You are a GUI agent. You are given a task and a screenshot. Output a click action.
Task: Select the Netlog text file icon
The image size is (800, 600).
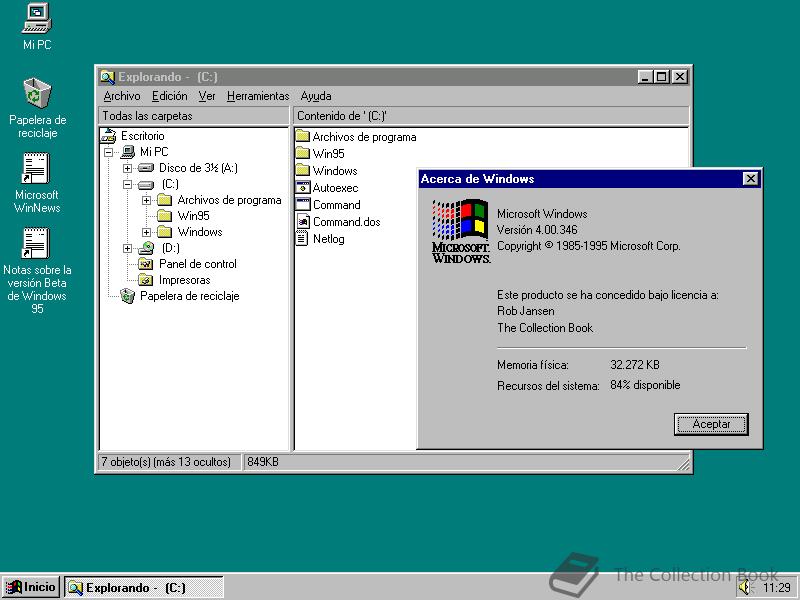[x=303, y=238]
